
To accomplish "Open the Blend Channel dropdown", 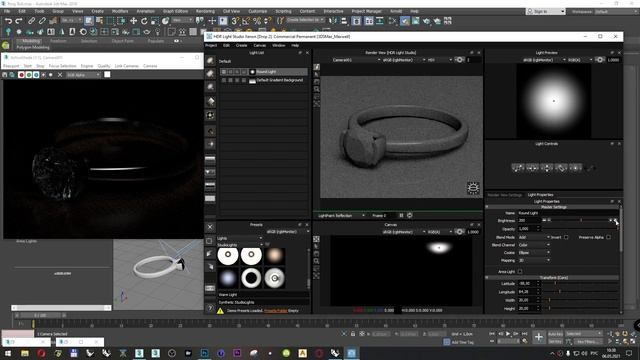I will [534, 245].
